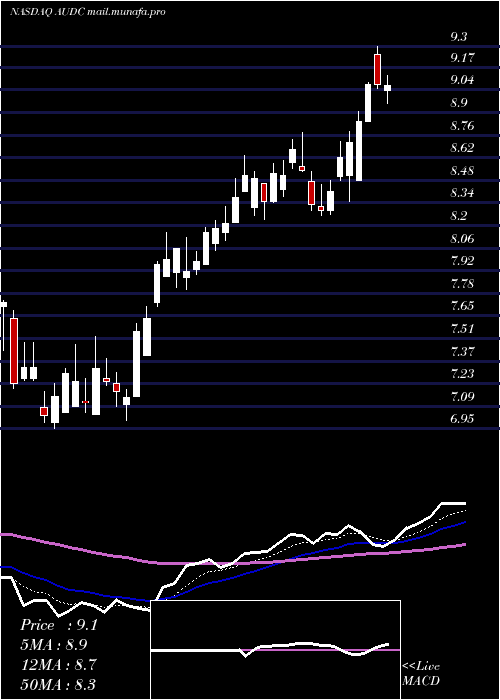
Task: Click the 8.48 price axis label
Action: (x=462, y=171)
